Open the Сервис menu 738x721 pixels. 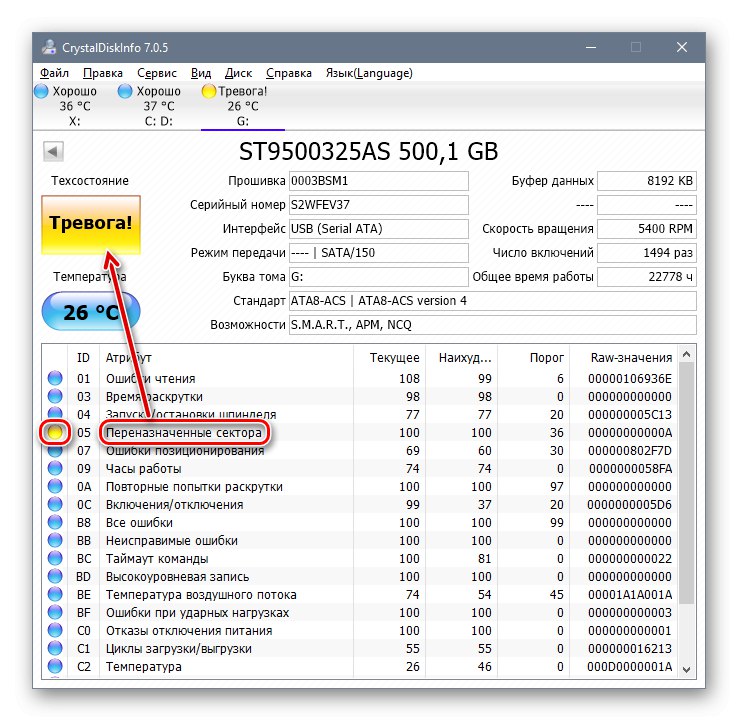tap(157, 73)
